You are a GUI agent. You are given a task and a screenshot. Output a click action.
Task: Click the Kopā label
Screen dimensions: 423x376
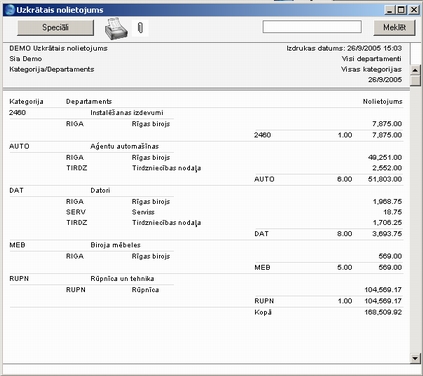pos(263,312)
